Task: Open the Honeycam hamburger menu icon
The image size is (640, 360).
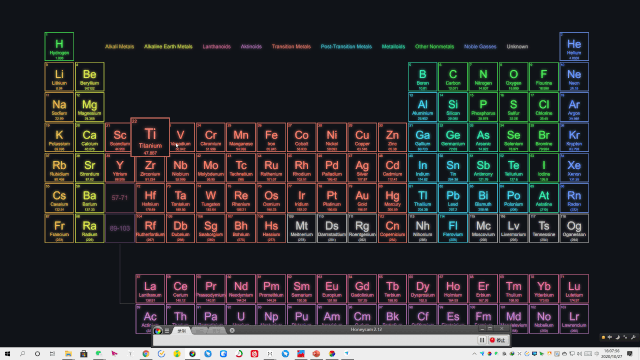Action: 167,331
